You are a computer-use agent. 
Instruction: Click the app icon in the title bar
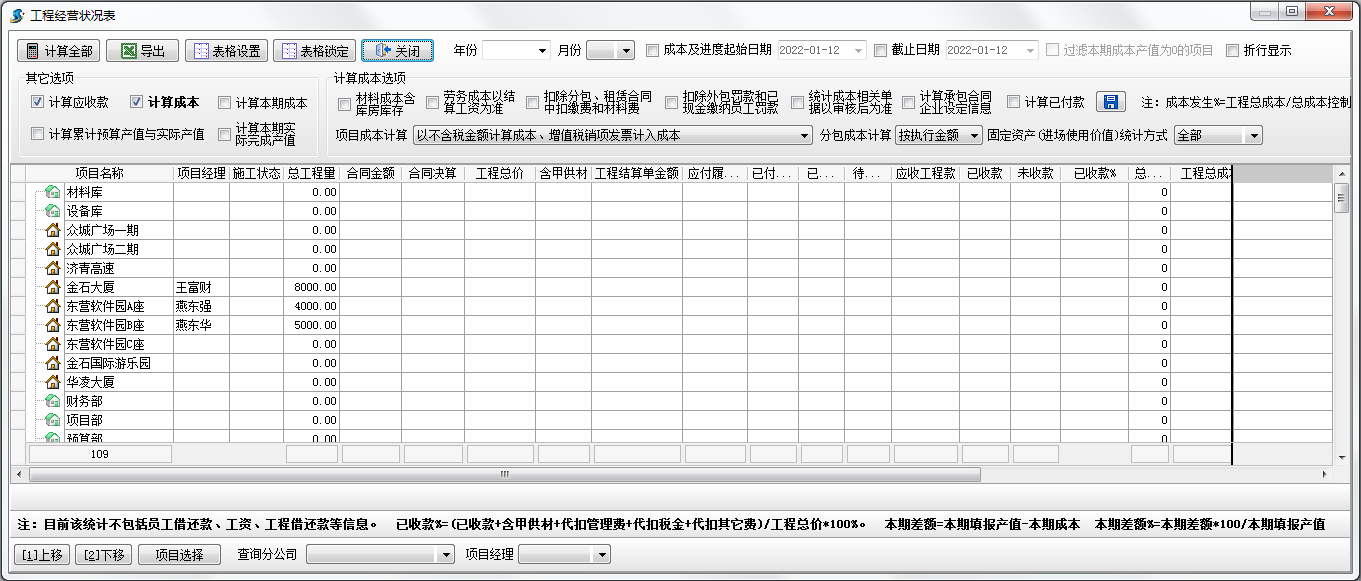14,11
